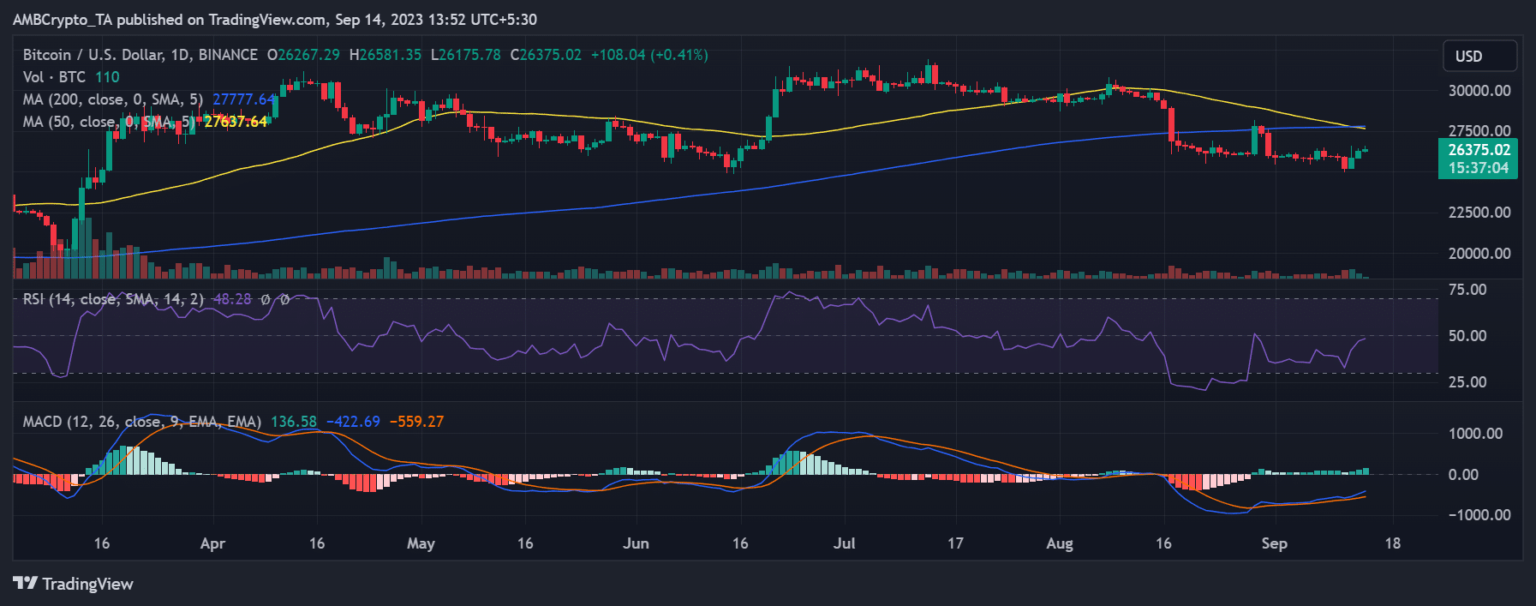Click the Apr date on time axis
The width and height of the screenshot is (1536, 606).
pyautogui.click(x=211, y=545)
